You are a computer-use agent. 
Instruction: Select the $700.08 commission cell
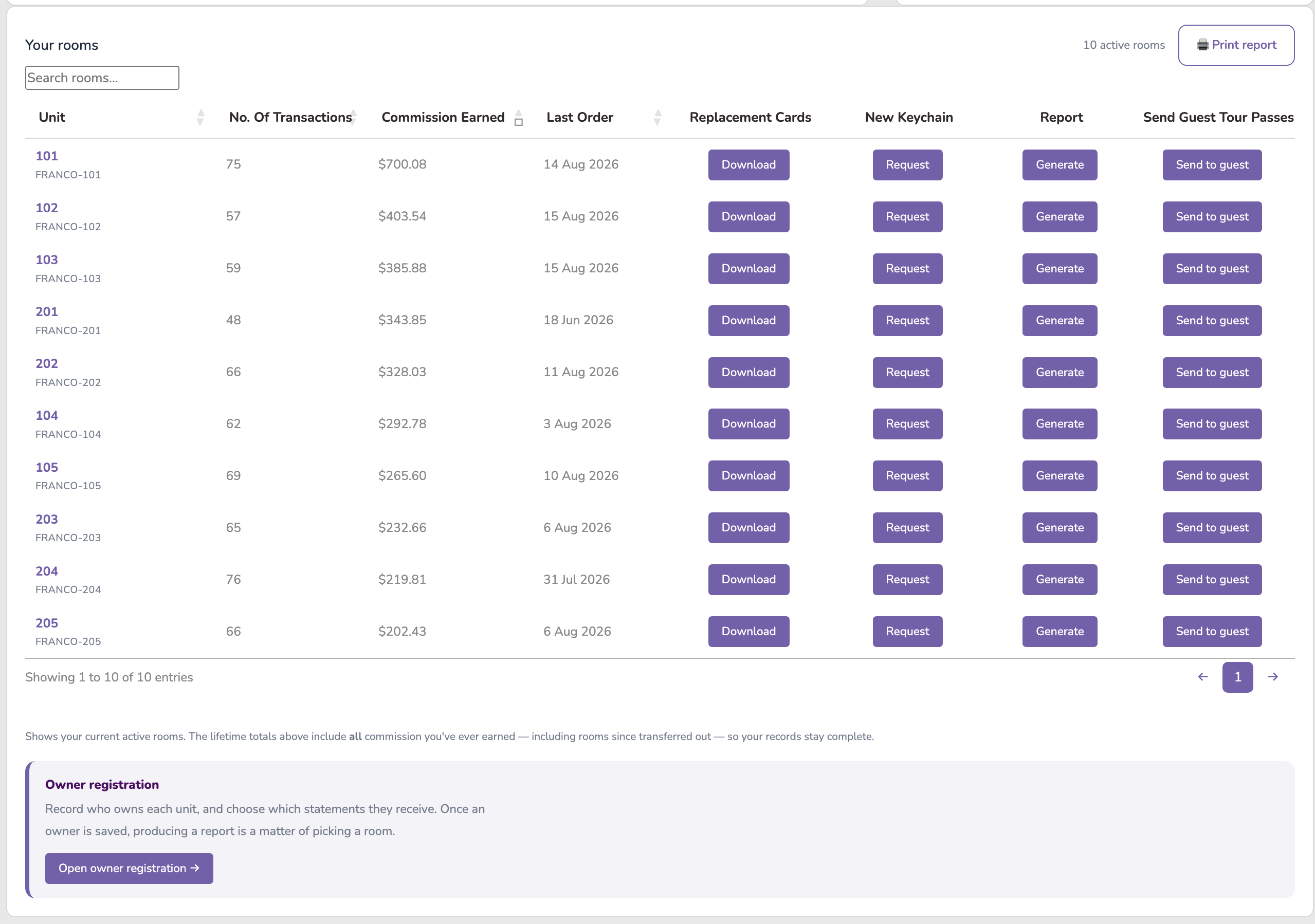tap(402, 164)
